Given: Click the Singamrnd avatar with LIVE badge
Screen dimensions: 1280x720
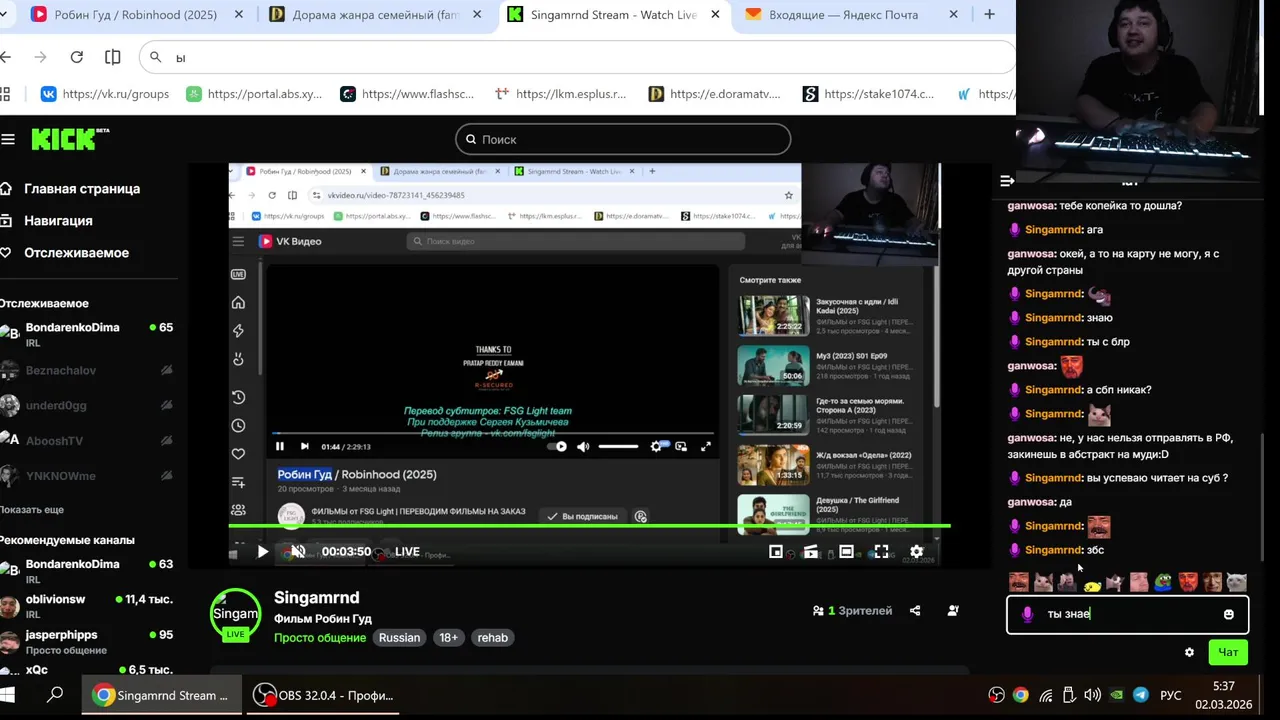Looking at the screenshot, I should point(235,614).
